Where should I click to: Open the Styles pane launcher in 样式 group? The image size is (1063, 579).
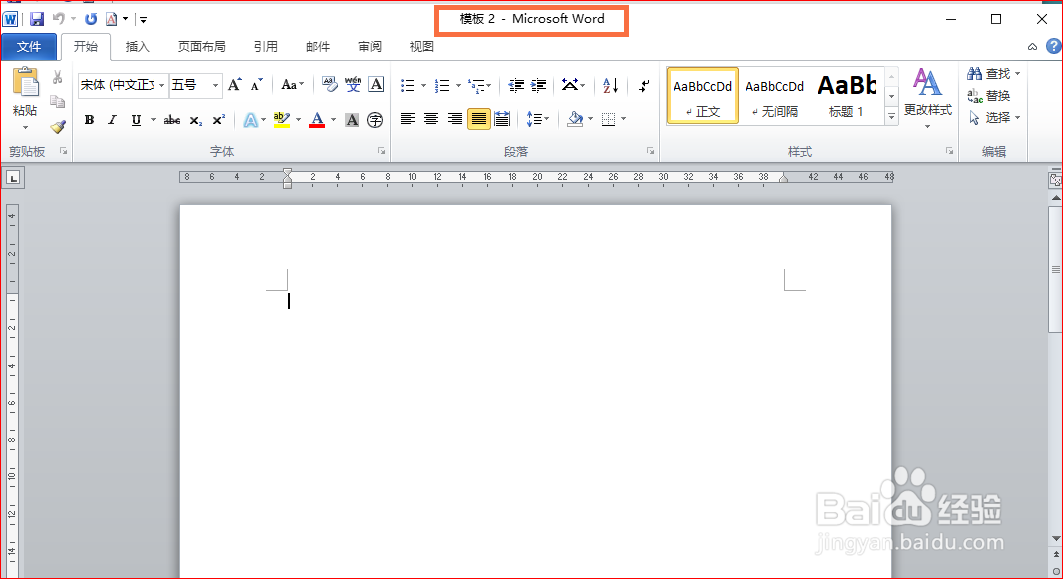(949, 151)
